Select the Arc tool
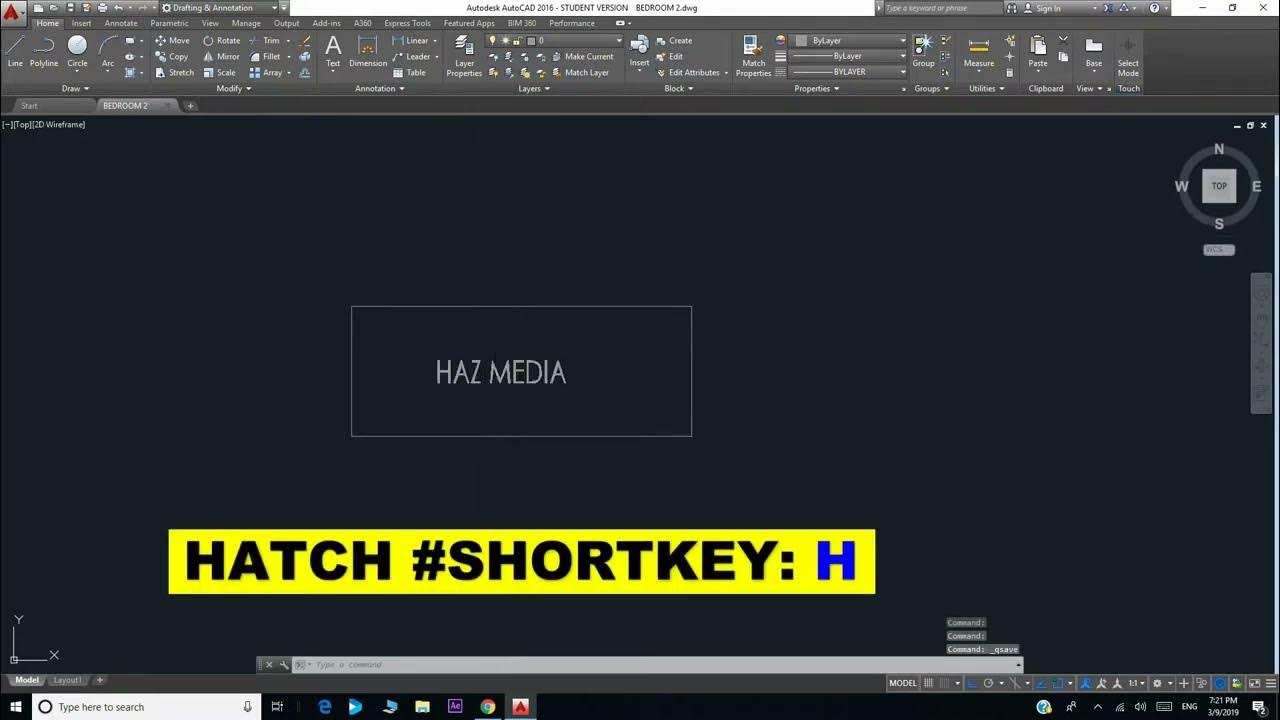1280x720 pixels. [108, 50]
